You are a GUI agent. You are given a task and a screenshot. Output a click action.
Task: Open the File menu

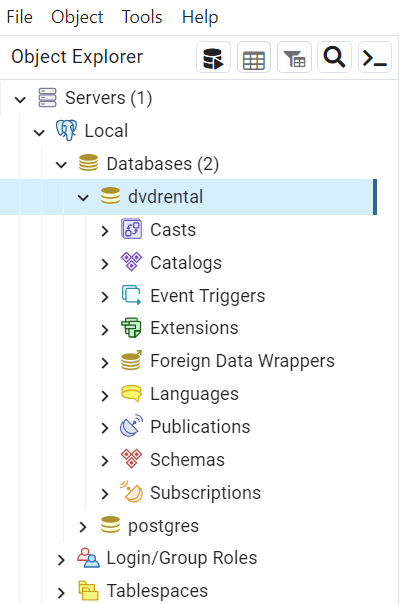pos(19,17)
